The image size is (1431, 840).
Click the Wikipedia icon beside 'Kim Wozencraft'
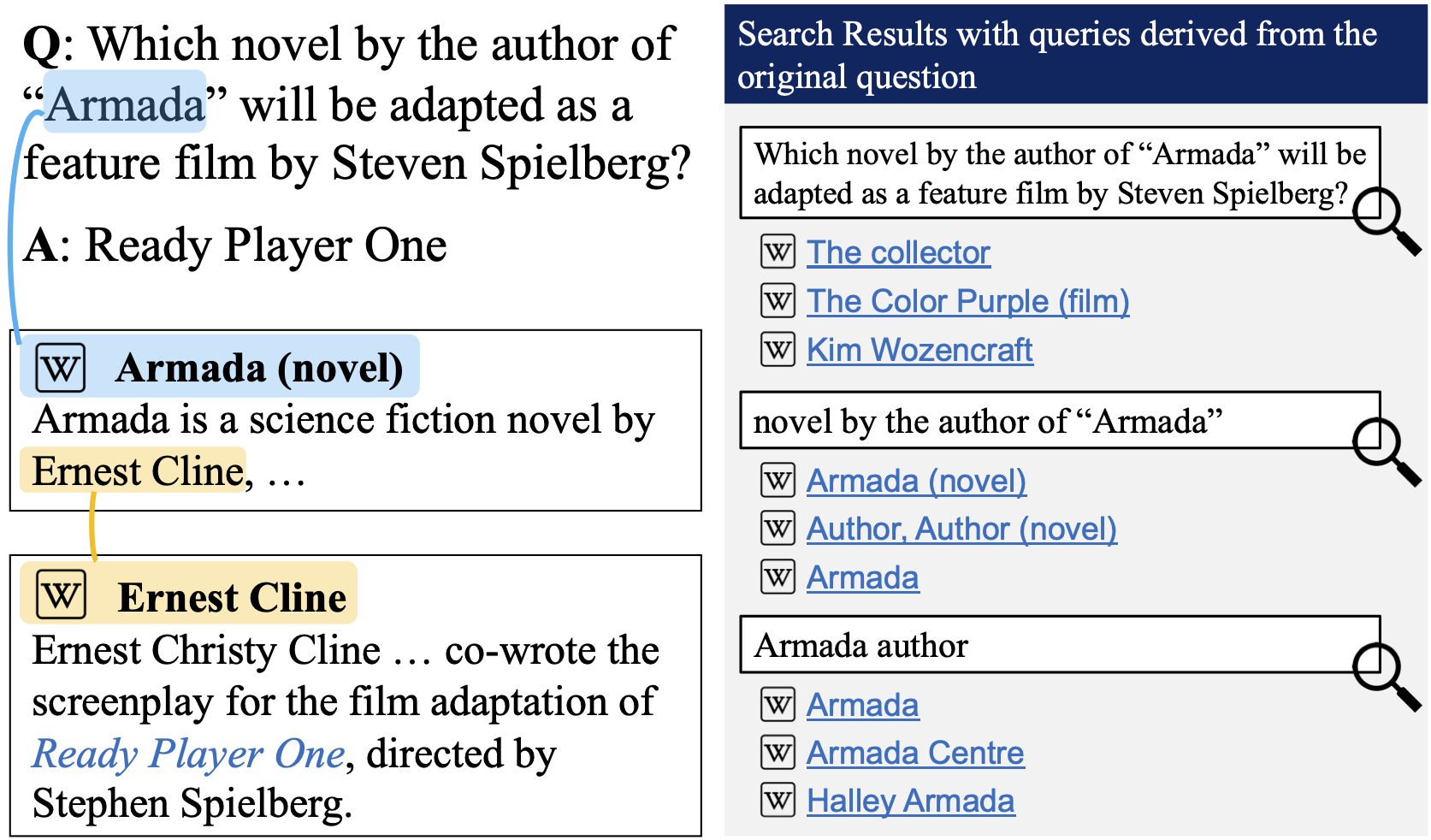[x=778, y=349]
